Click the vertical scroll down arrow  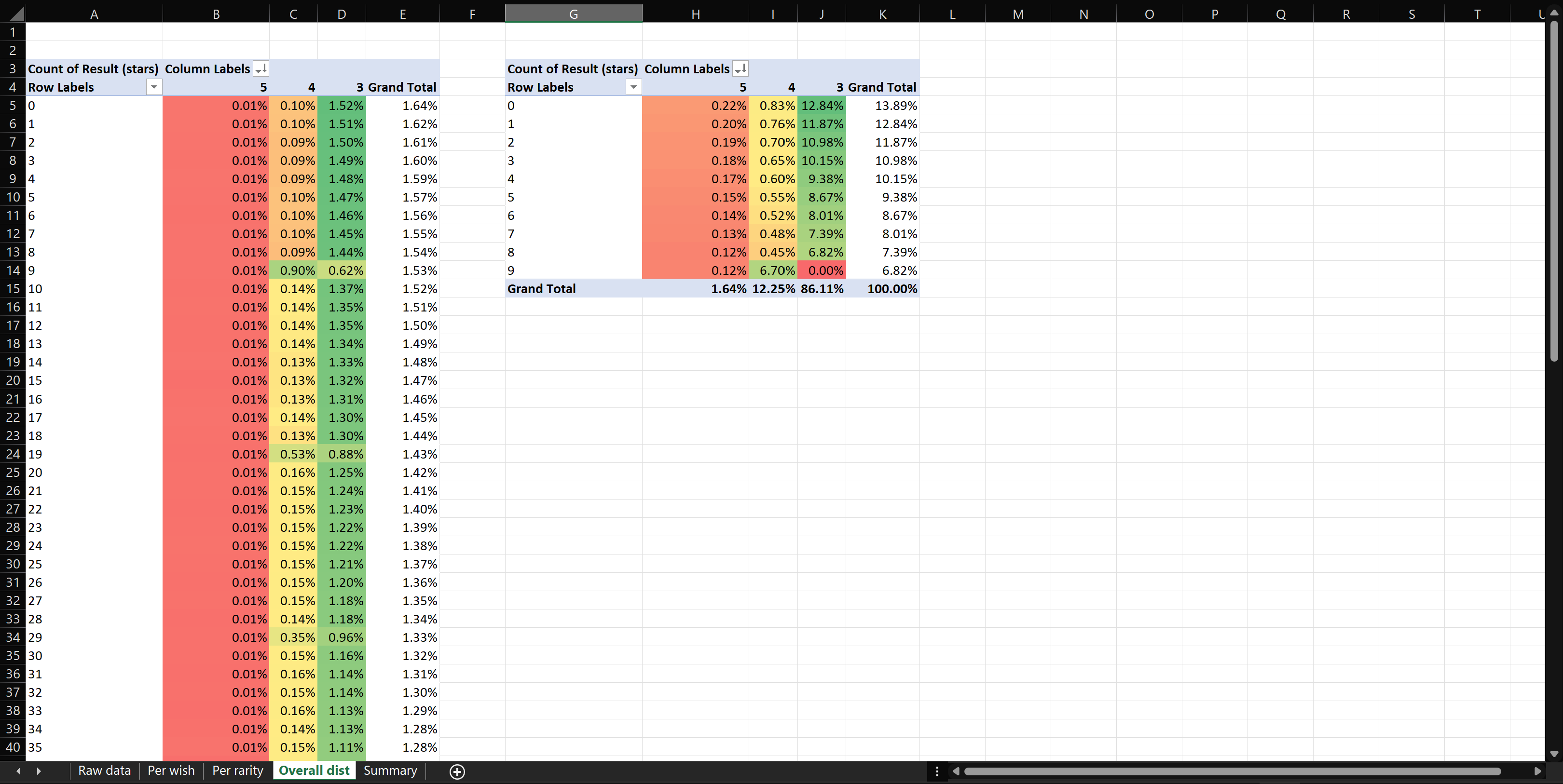1554,754
